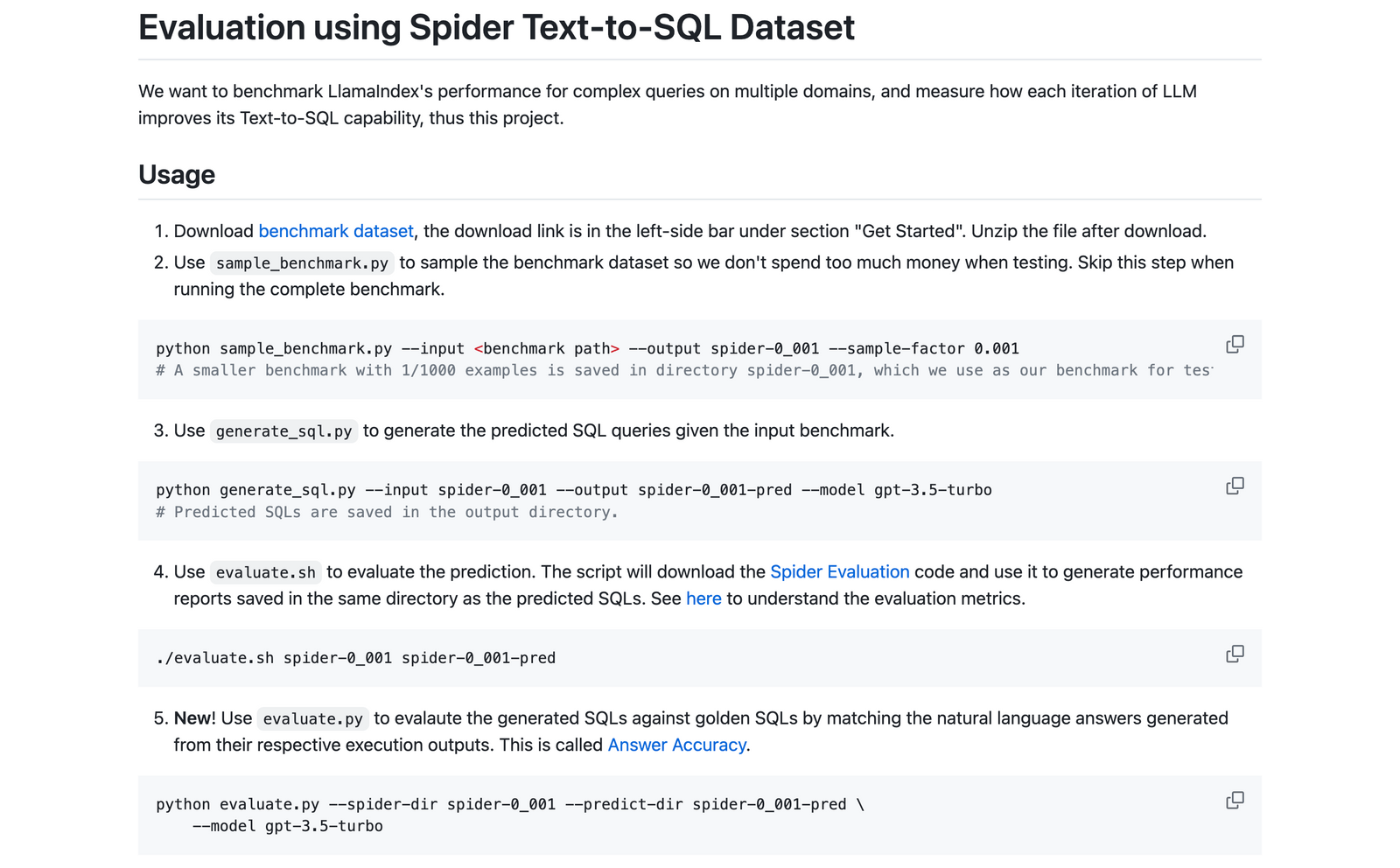This screenshot has height=868, width=1400.
Task: Click the 'Usage' section heading
Action: (x=175, y=174)
